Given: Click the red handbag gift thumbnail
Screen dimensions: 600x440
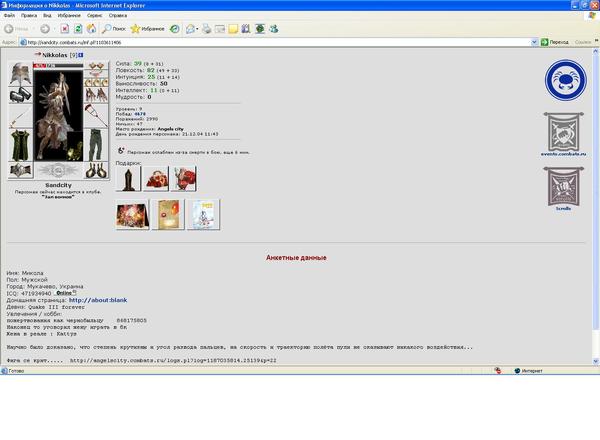Looking at the screenshot, I should click(x=156, y=179).
